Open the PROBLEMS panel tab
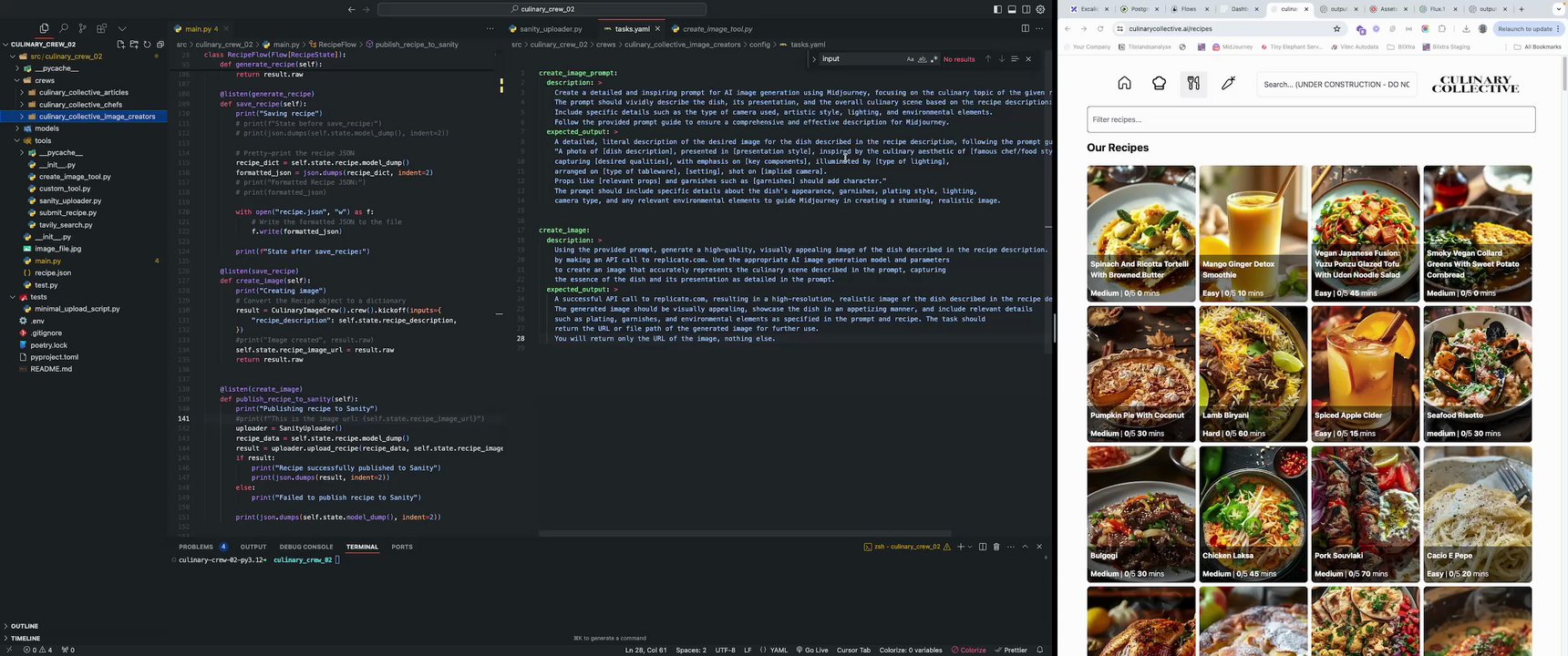Viewport: 1568px width, 656px height. (x=196, y=547)
